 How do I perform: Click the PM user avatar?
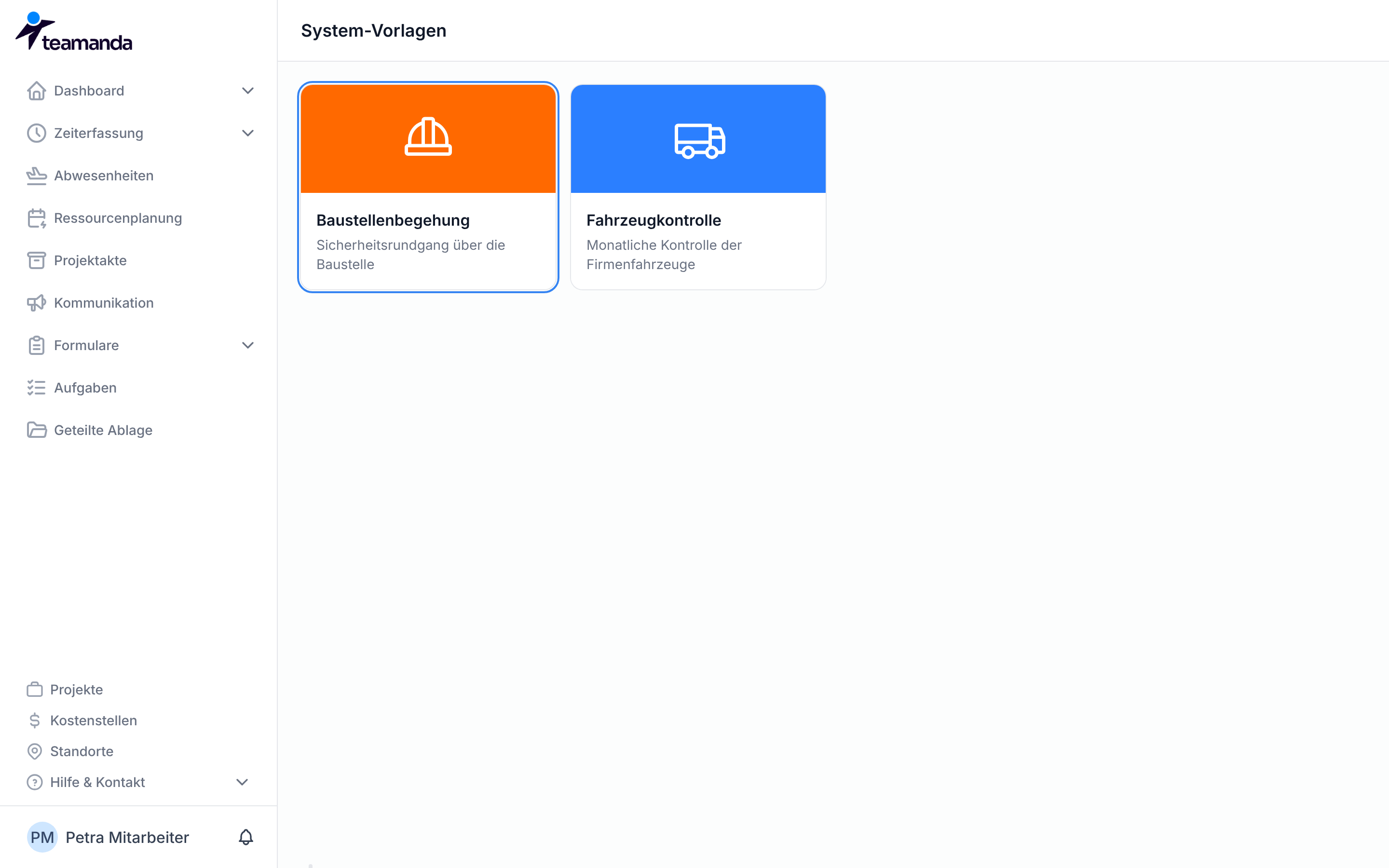click(x=42, y=838)
